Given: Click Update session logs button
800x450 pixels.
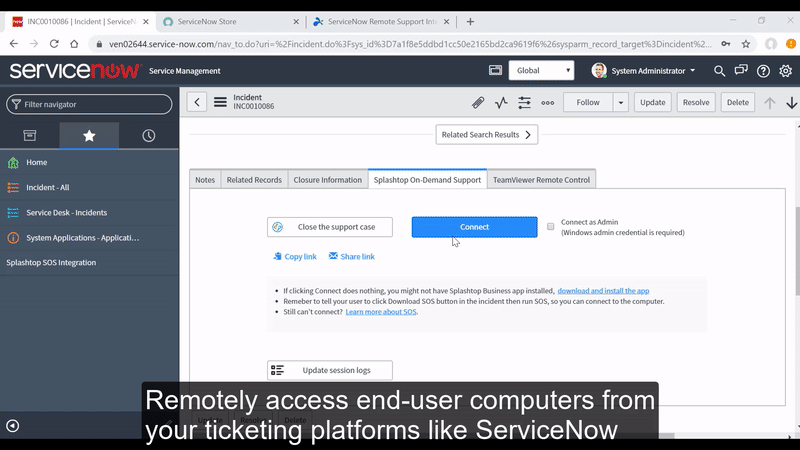Looking at the screenshot, I should coord(330,370).
